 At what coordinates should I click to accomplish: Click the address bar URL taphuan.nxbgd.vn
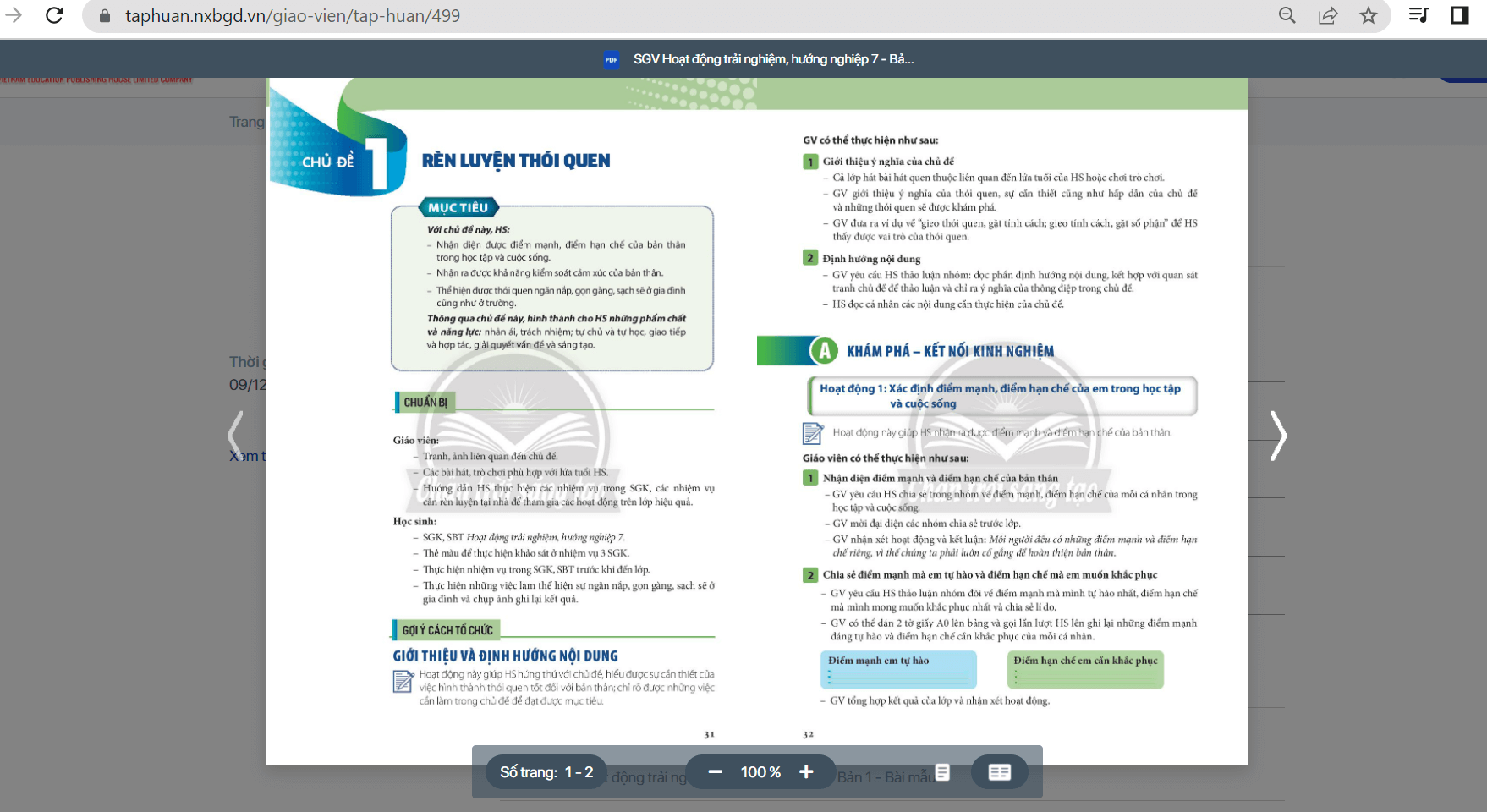293,16
